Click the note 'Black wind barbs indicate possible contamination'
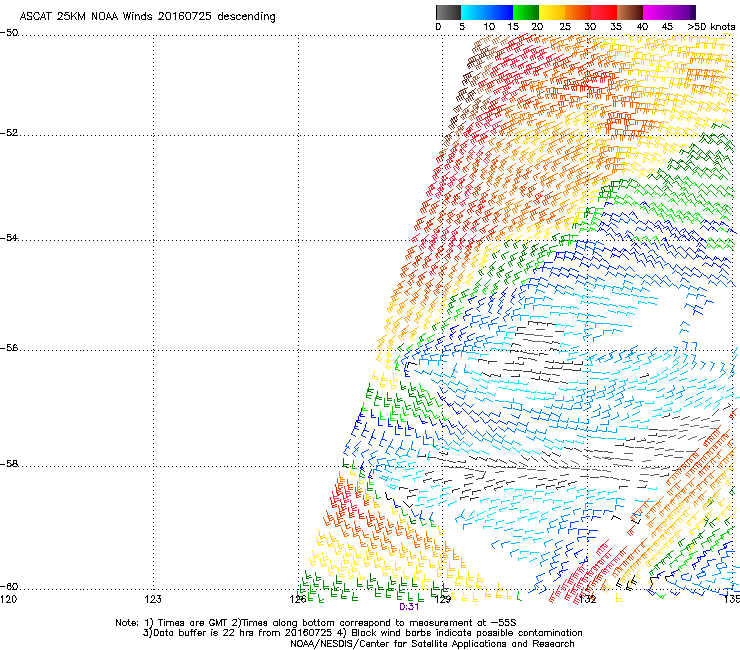This screenshot has height=650, width=740. click(x=467, y=633)
